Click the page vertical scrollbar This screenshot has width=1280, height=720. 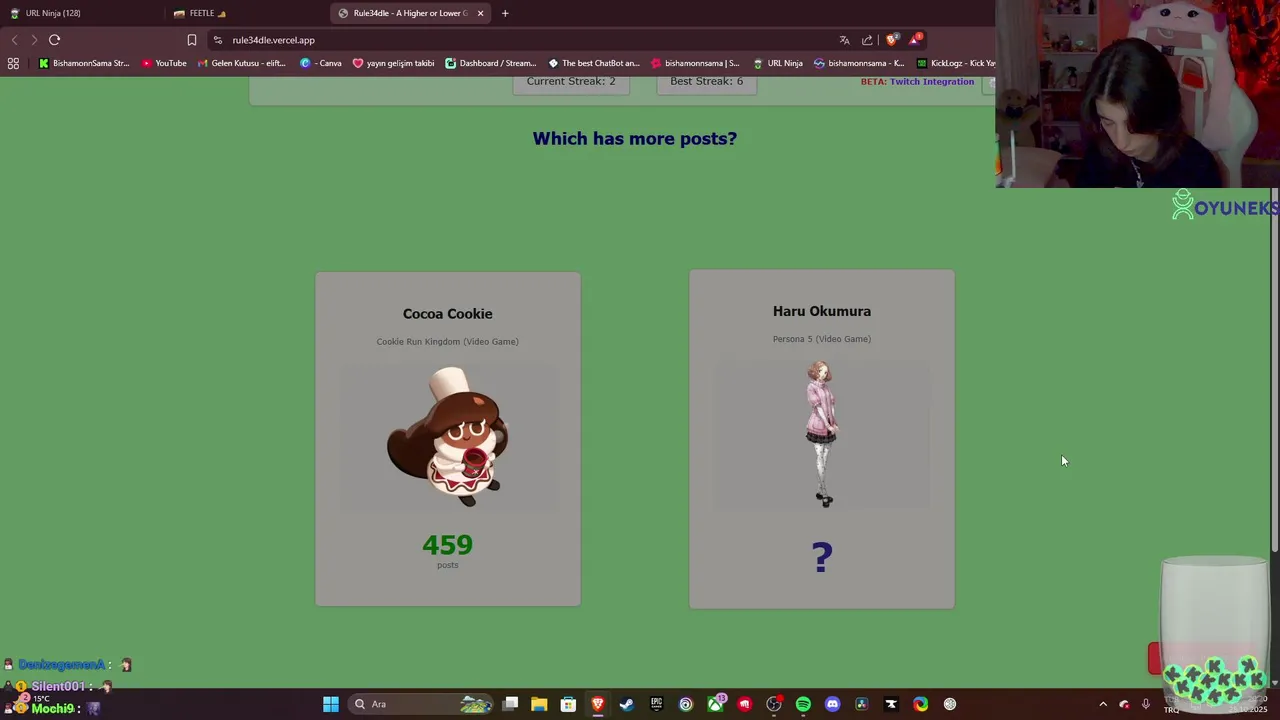pos(1274,370)
